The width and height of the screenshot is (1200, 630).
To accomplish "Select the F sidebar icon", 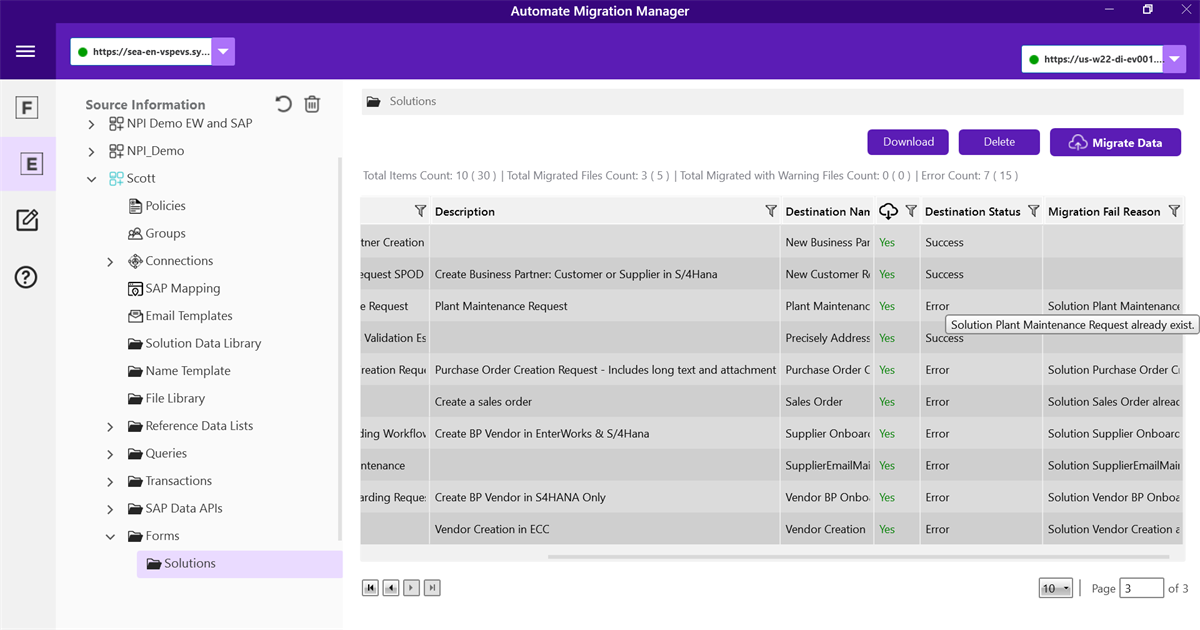I will tap(27, 108).
